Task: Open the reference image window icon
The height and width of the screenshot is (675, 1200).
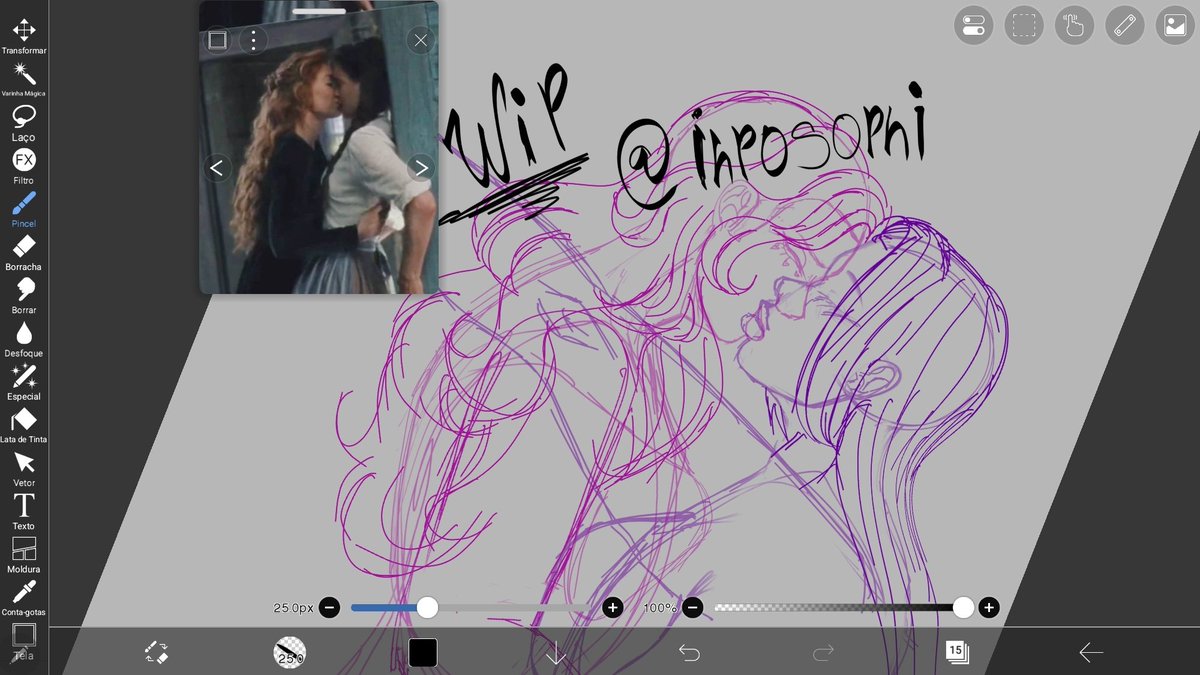Action: (1175, 26)
